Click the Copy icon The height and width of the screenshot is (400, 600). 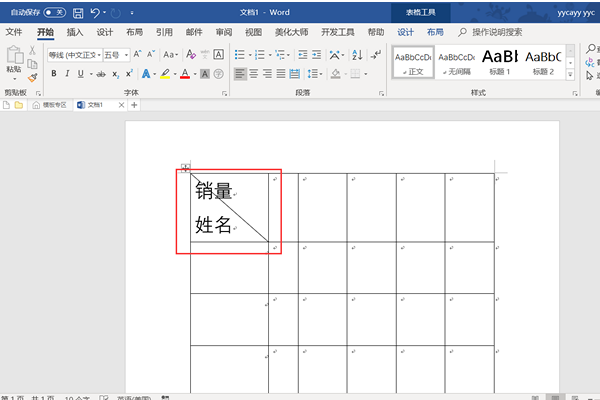(33, 64)
